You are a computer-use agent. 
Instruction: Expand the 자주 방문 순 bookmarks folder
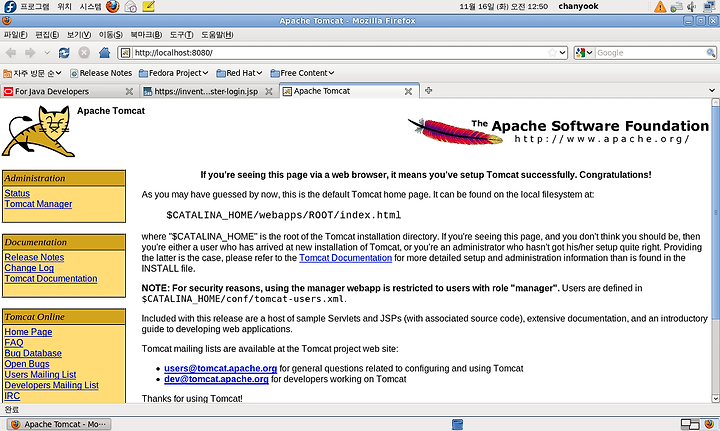tap(32, 73)
